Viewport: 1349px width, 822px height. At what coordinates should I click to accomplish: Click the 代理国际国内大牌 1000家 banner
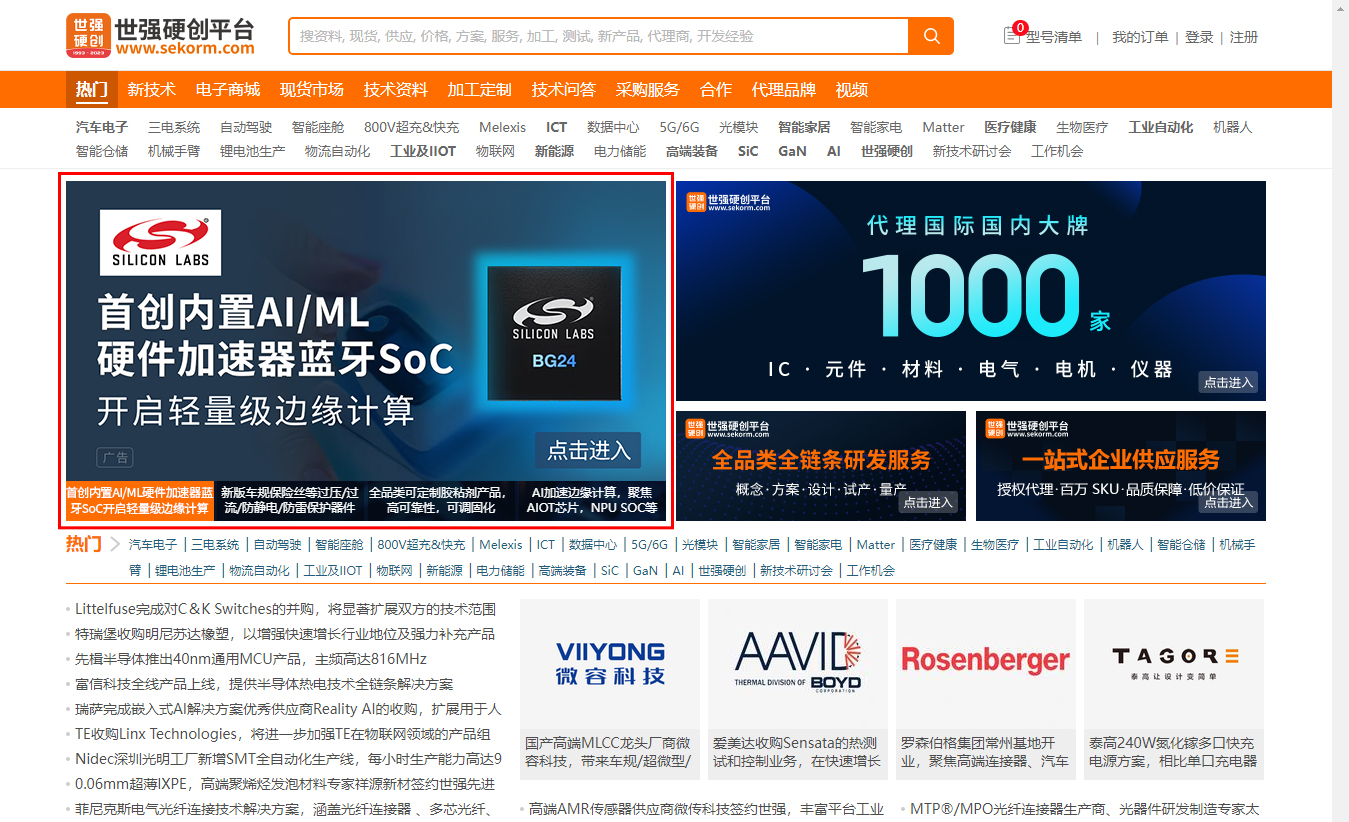click(971, 291)
